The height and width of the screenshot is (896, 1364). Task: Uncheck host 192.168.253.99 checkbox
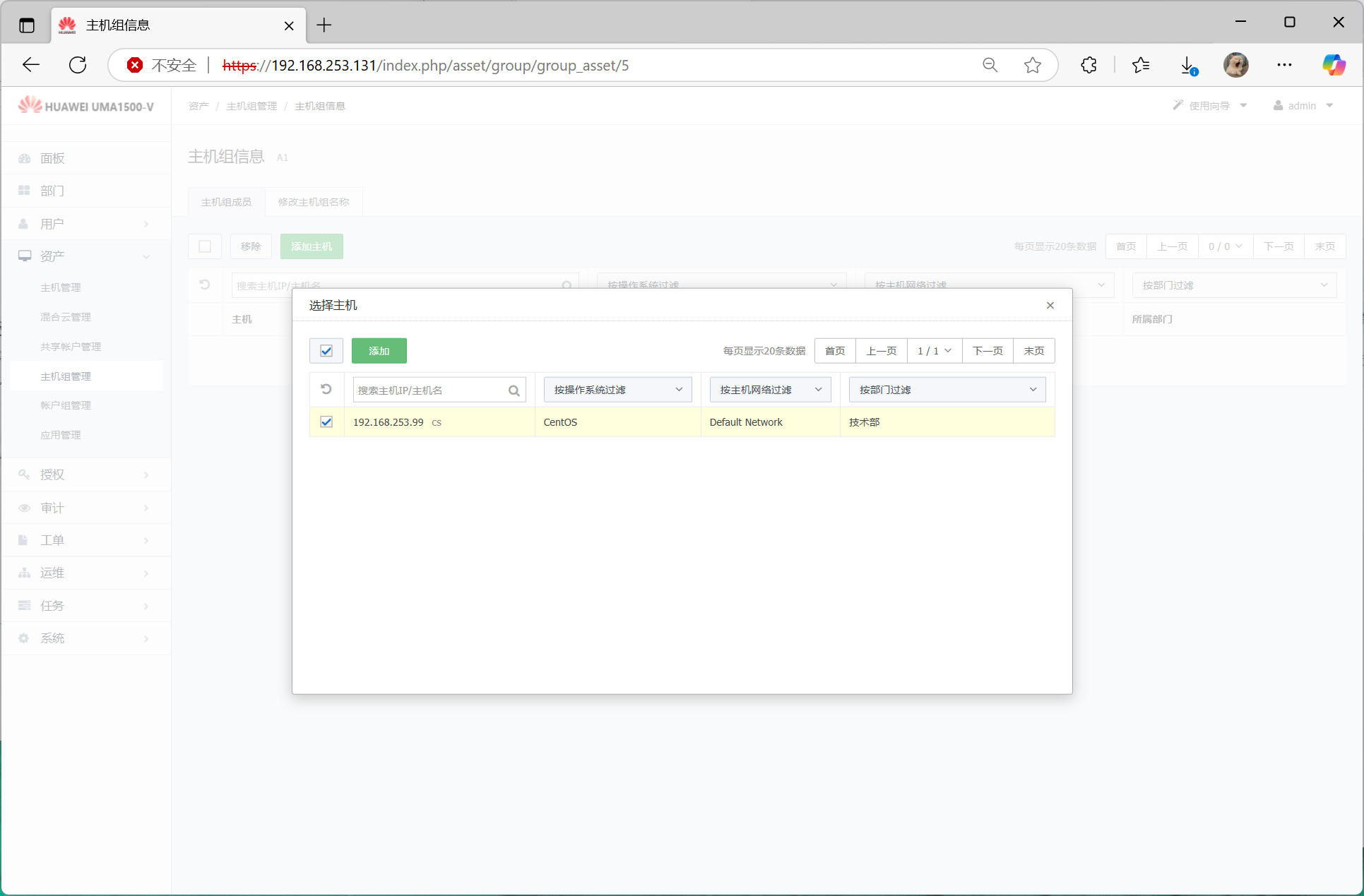pos(326,422)
